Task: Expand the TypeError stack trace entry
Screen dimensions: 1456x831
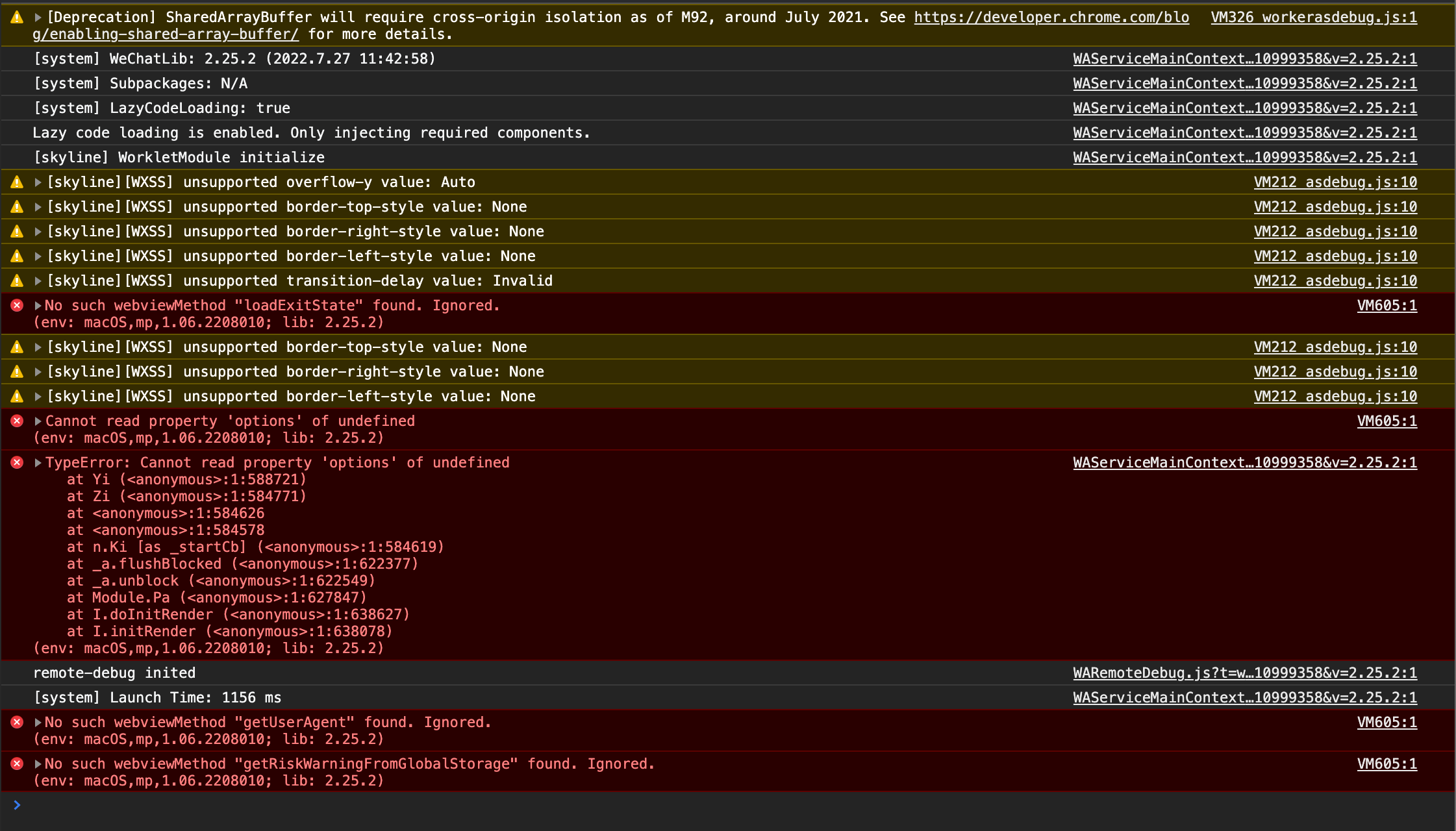Action: pos(38,462)
